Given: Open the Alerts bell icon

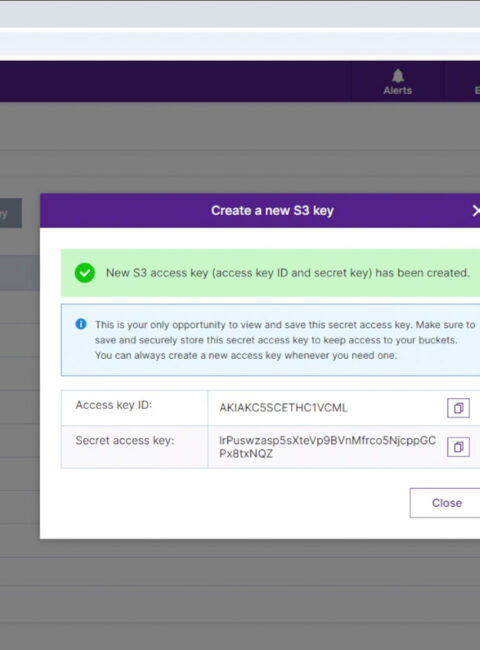Looking at the screenshot, I should tap(398, 76).
